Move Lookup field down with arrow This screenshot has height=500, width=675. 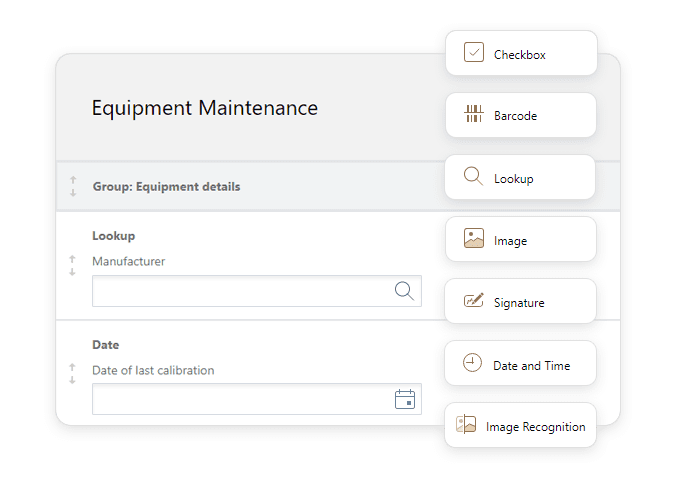[x=72, y=272]
